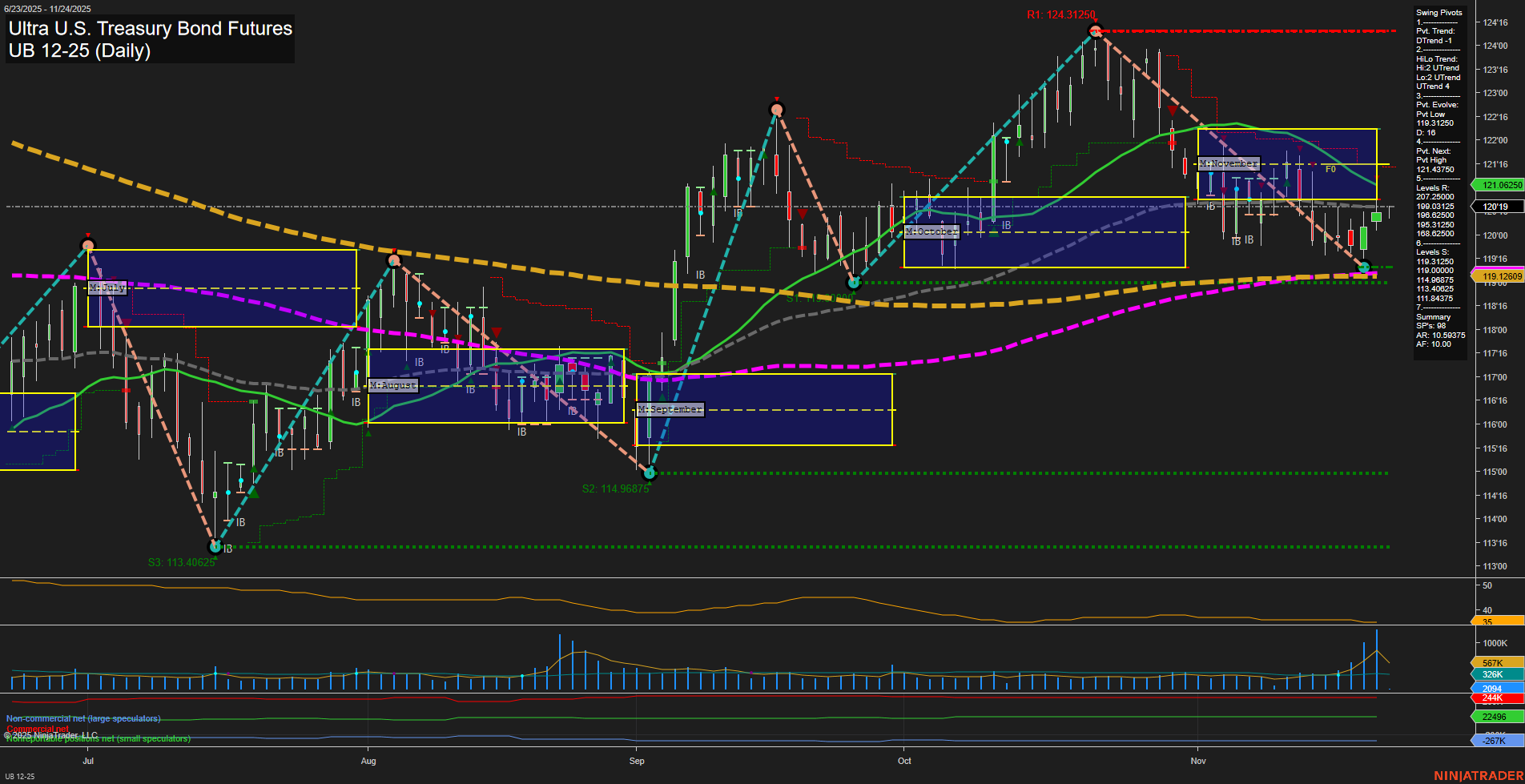
Task: Click the orange 567K volume average marker
Action: click(1496, 663)
